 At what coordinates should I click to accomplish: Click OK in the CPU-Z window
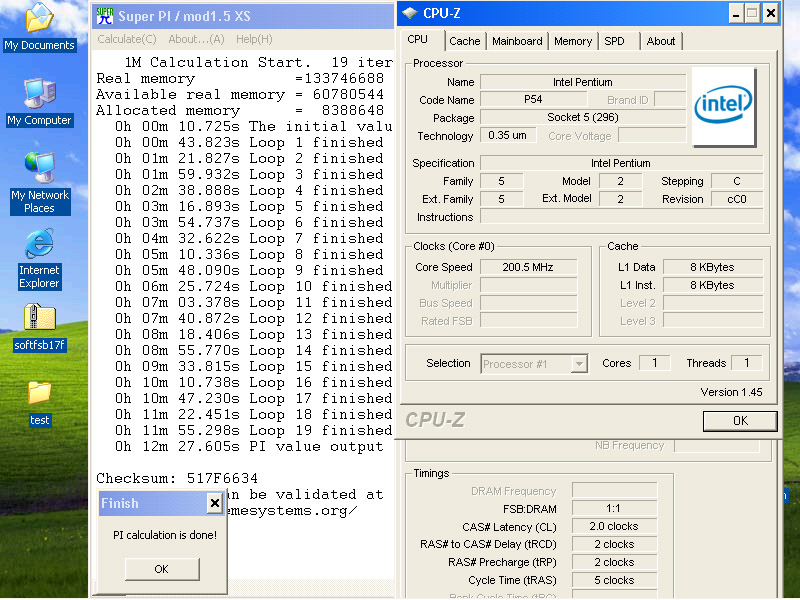740,421
